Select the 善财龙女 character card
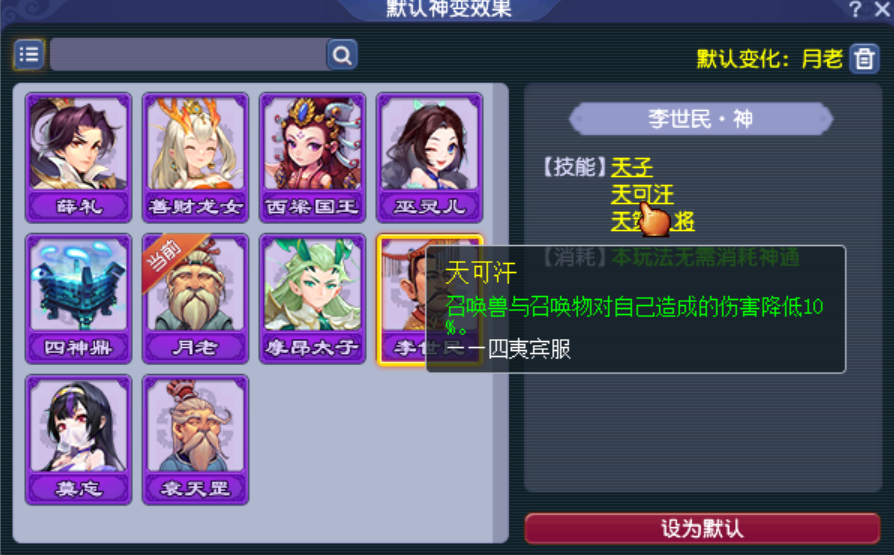 tap(196, 157)
